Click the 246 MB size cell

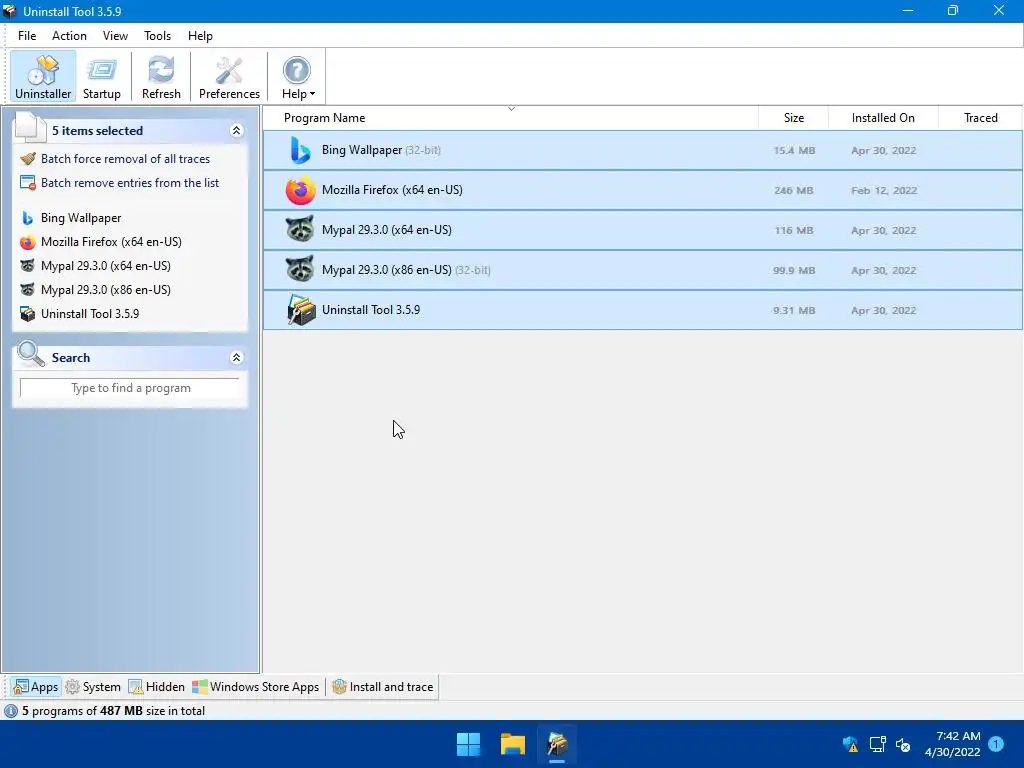click(793, 191)
